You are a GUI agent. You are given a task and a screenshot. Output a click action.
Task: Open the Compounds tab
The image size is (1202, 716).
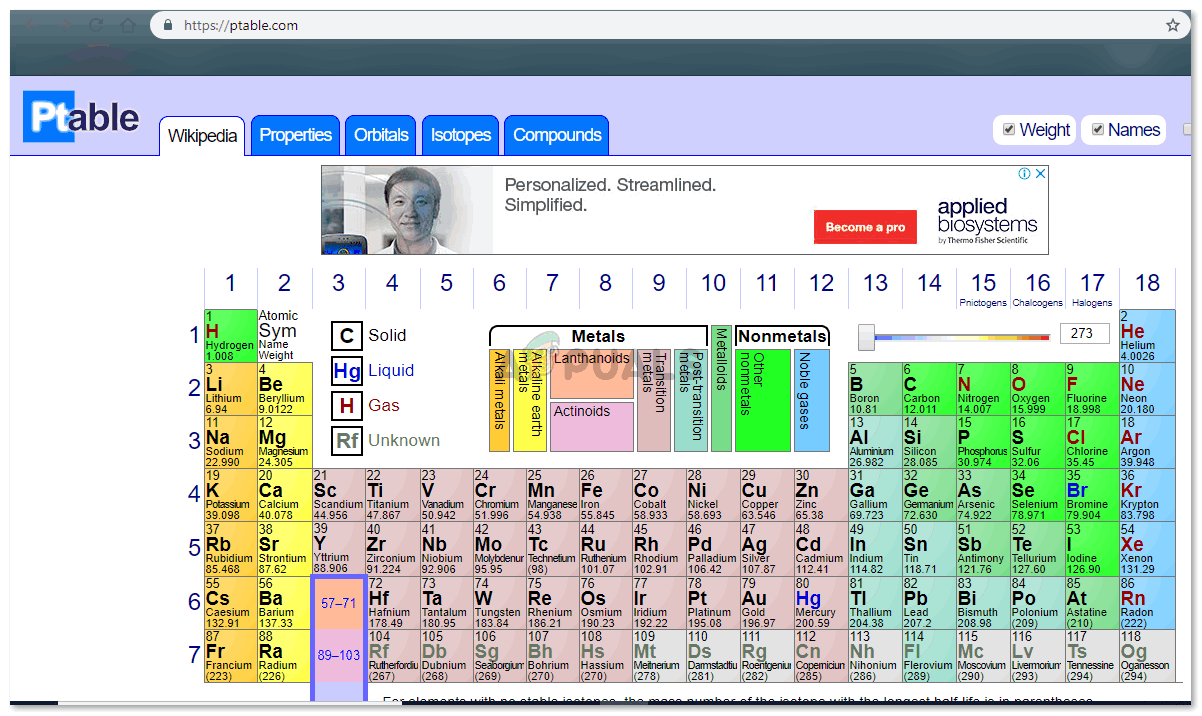coord(557,136)
